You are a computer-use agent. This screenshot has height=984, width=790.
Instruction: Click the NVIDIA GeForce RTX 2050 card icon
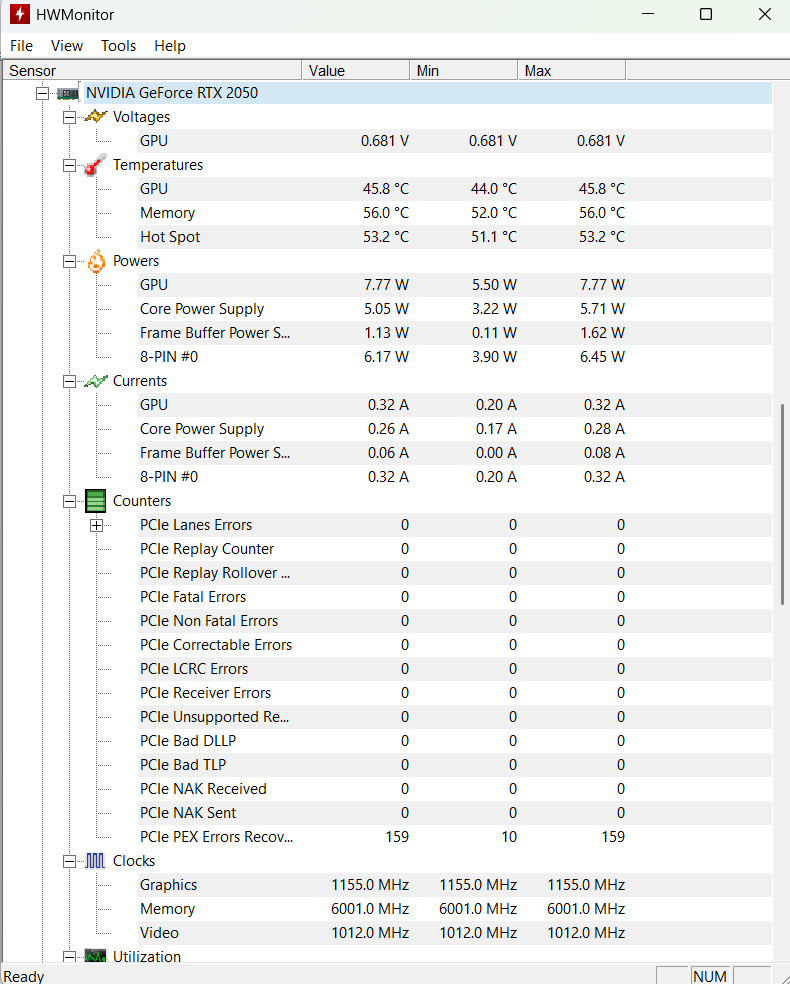pos(68,93)
